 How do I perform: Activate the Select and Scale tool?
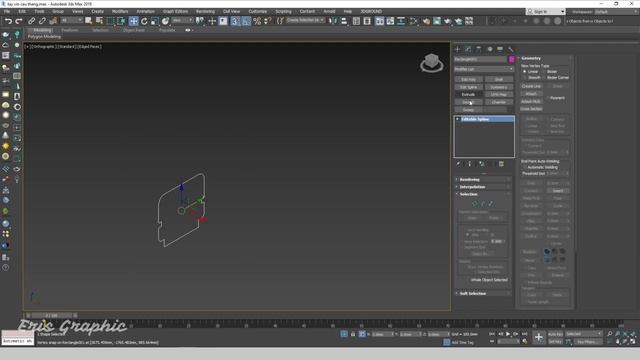pos(155,21)
